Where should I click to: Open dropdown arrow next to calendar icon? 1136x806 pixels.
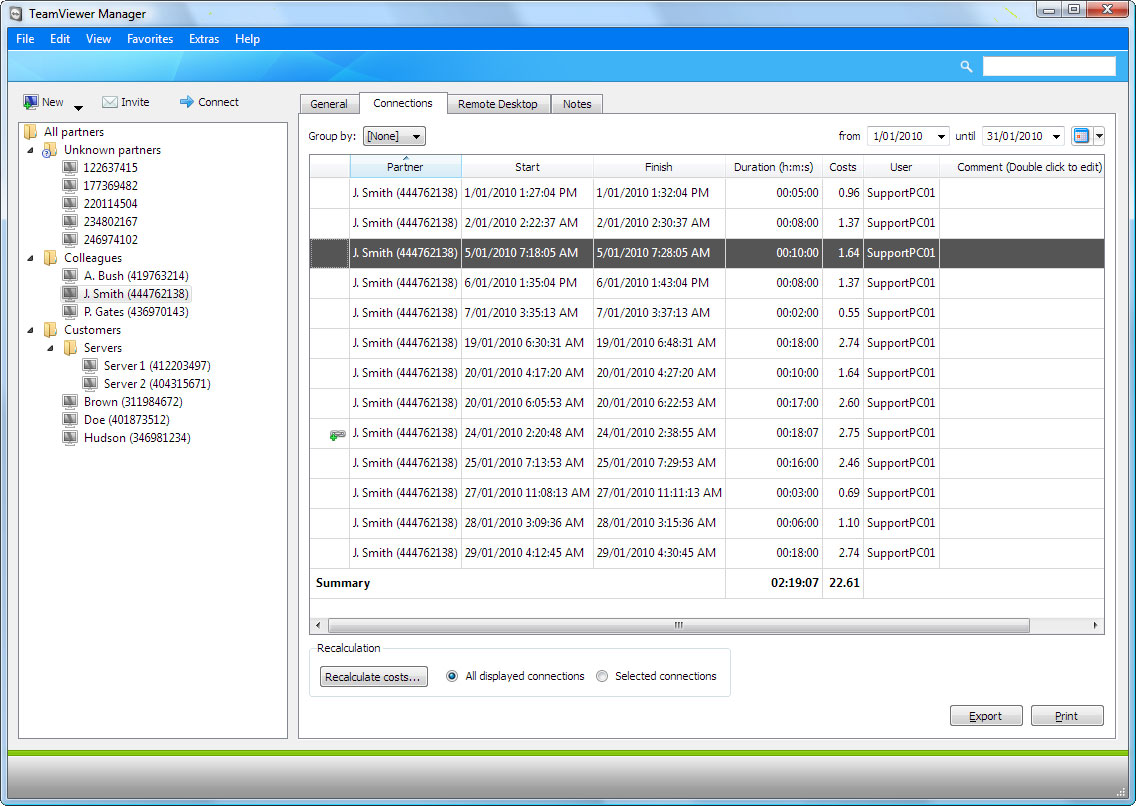(1099, 136)
